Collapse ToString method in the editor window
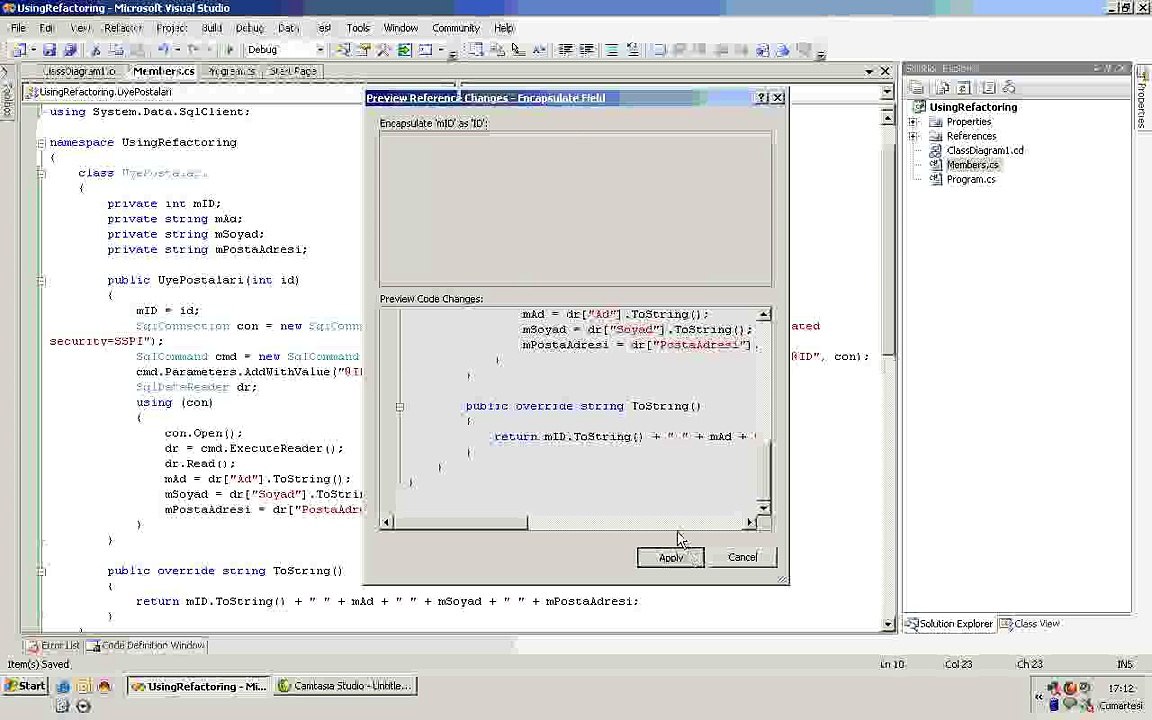This screenshot has height=720, width=1152. click(x=41, y=571)
